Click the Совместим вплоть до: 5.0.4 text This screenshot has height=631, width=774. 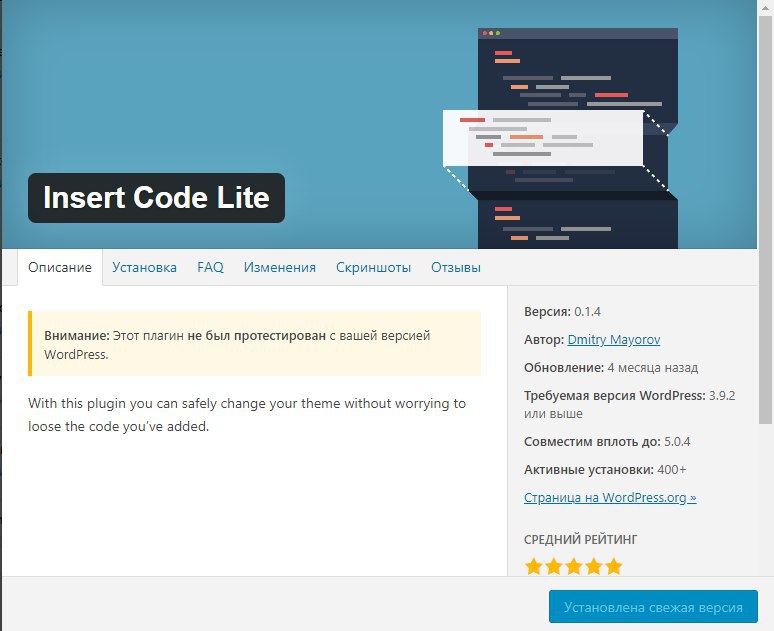tap(607, 441)
